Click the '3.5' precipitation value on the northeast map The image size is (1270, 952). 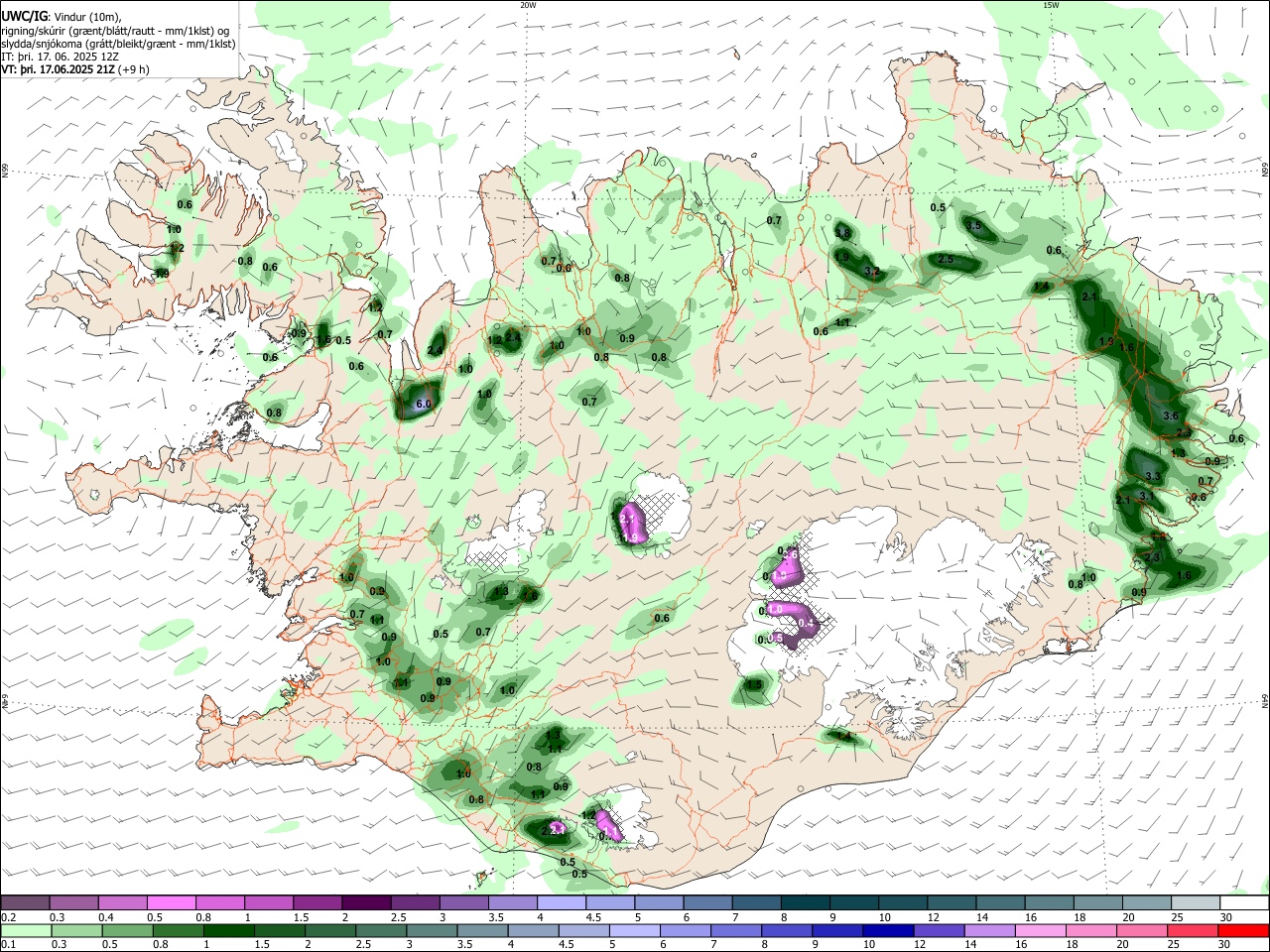(x=973, y=226)
